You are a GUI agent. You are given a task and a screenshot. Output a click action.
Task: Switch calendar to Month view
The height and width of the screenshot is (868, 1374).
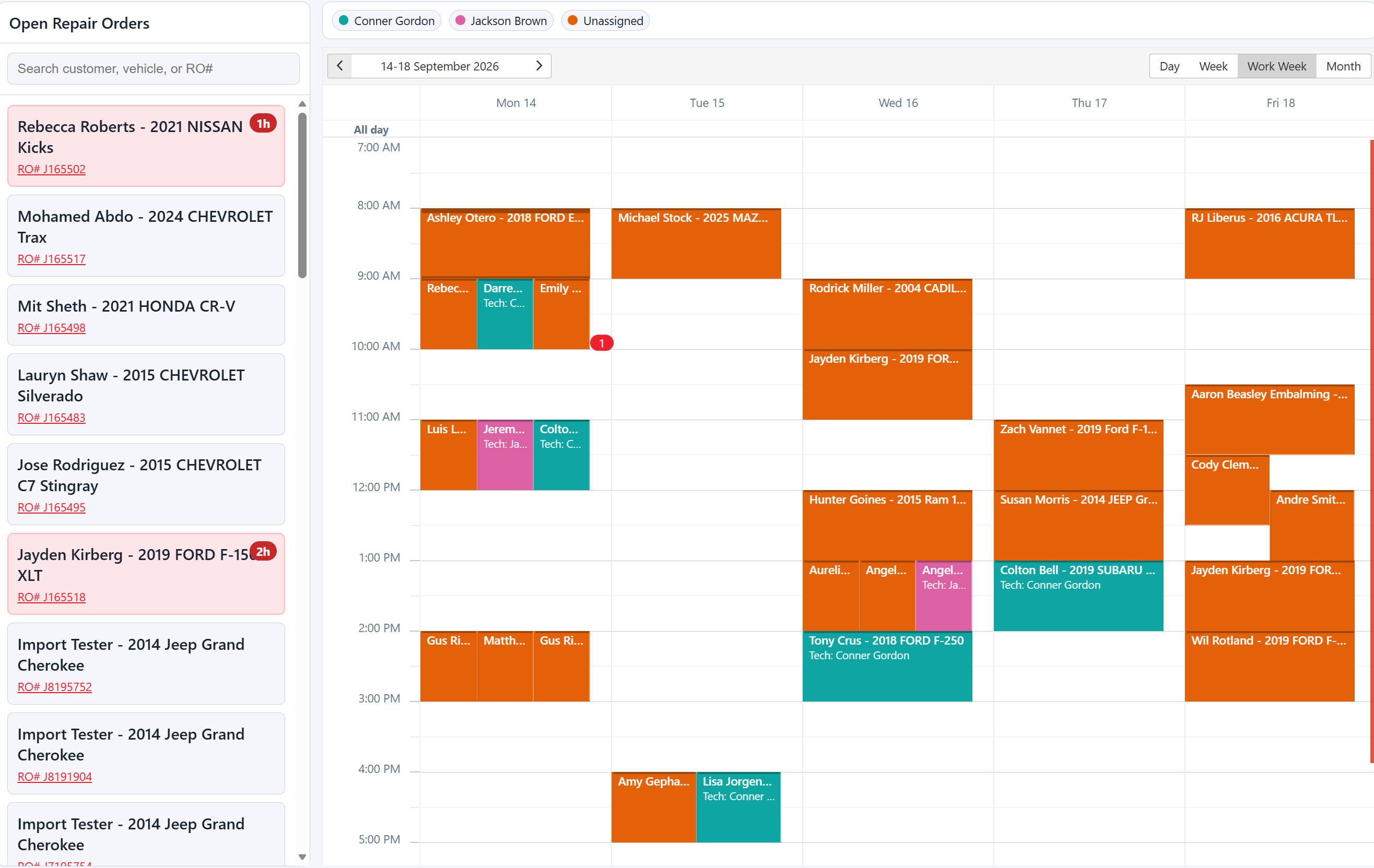point(1343,66)
